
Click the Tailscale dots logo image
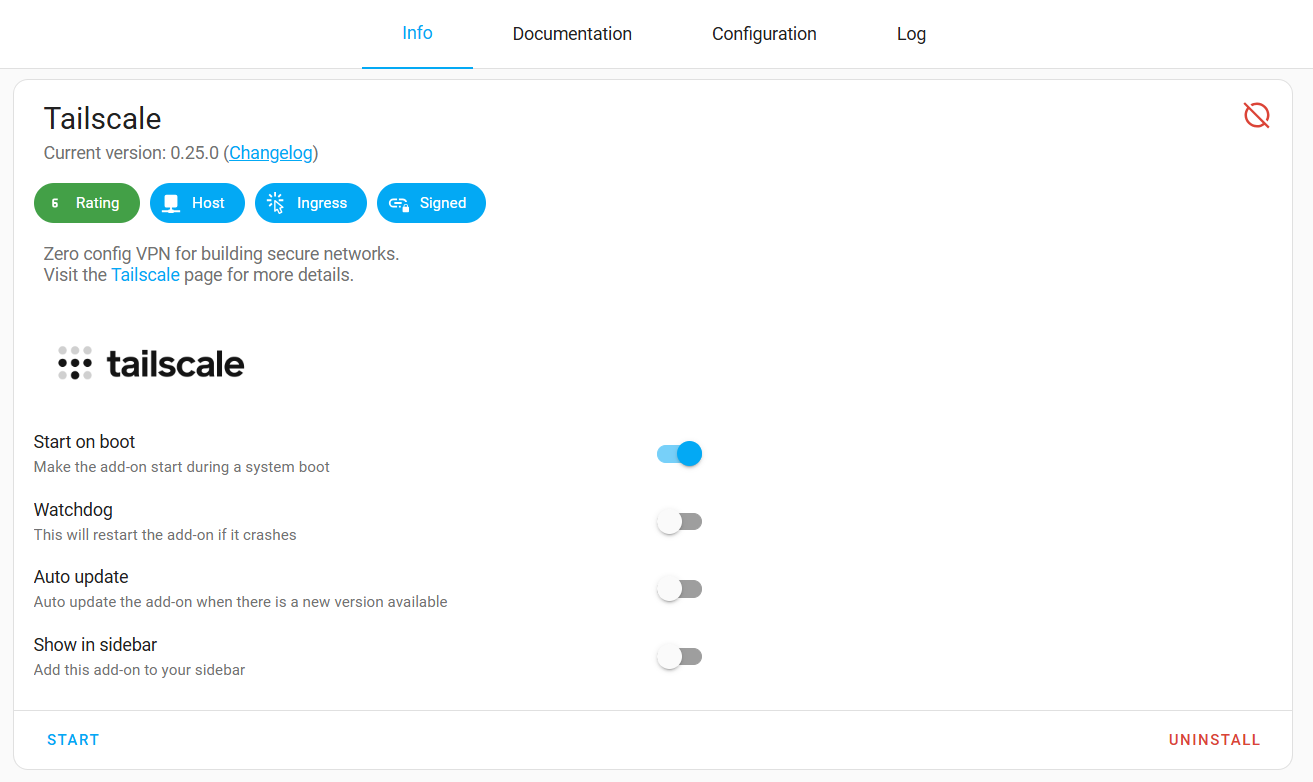point(151,363)
